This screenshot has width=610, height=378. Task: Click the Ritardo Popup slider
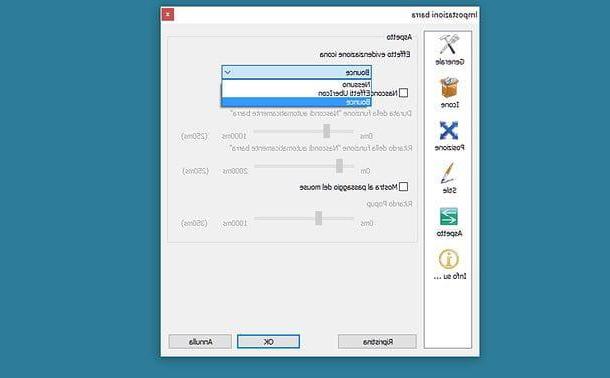coord(304,218)
